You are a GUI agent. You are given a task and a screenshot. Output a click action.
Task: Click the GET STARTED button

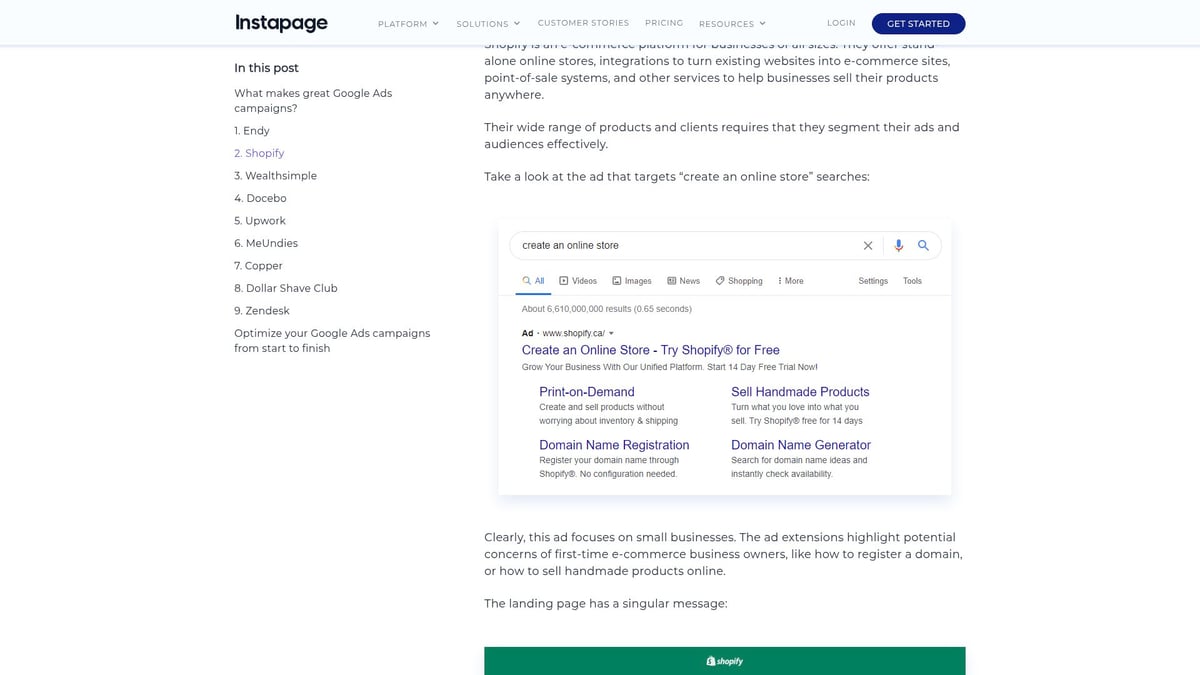pyautogui.click(x=918, y=23)
